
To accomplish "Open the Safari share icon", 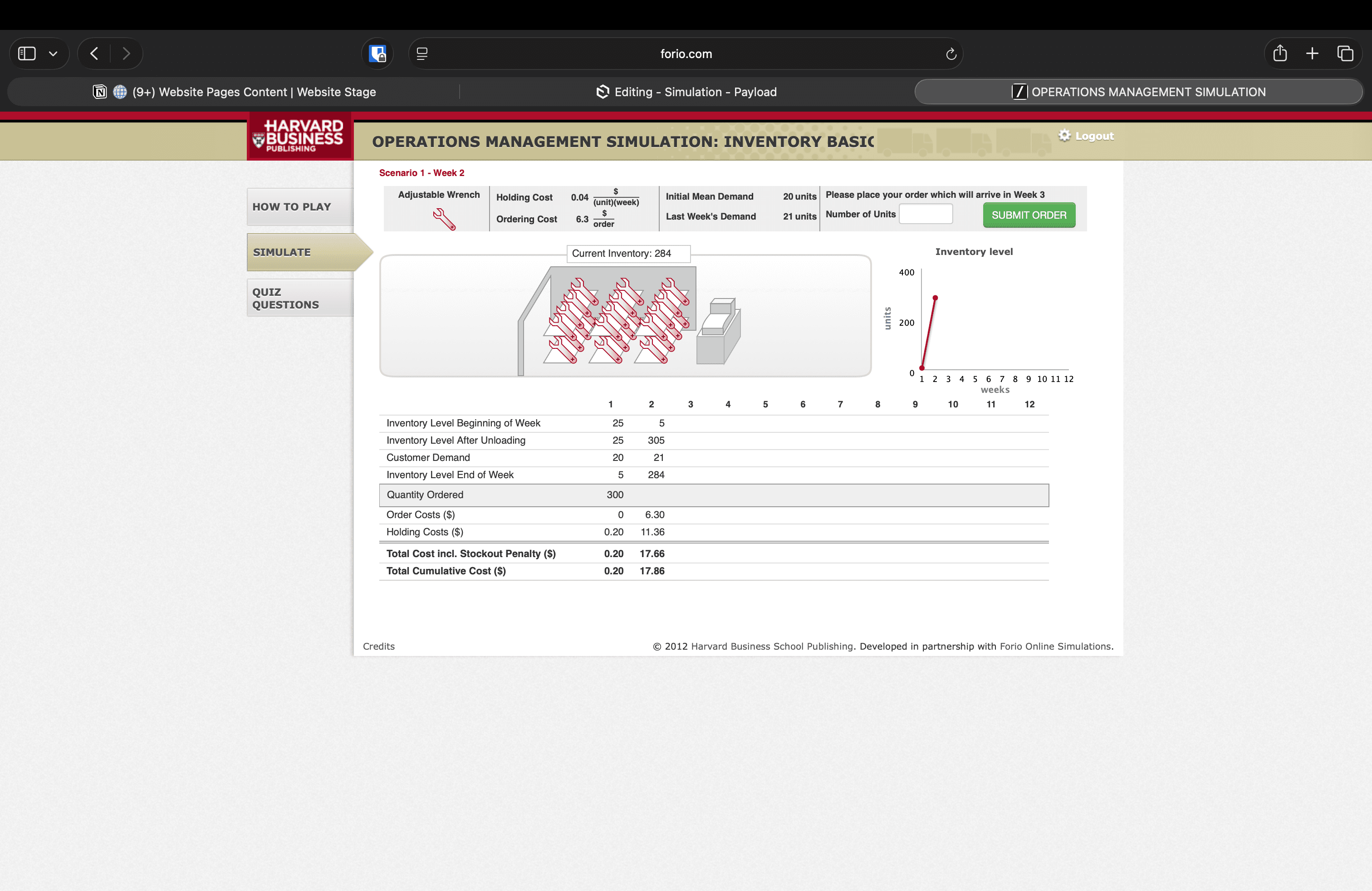I will point(1280,54).
